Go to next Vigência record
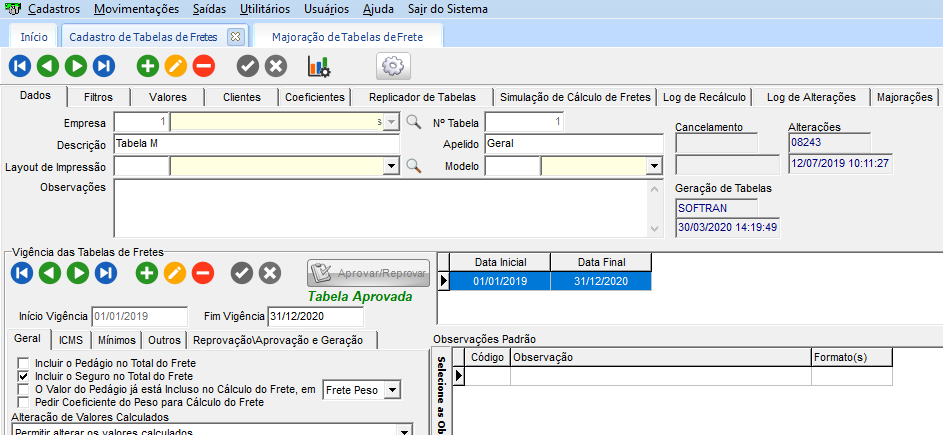Viewport: 943px width, 435px height. pyautogui.click(x=78, y=273)
